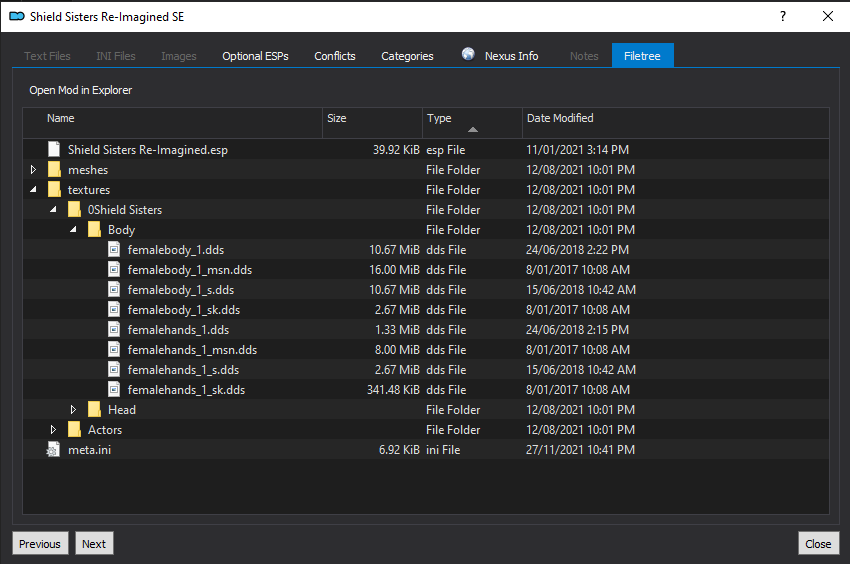The image size is (850, 565).
Task: Switch to the Conflicts tab
Action: 334,56
